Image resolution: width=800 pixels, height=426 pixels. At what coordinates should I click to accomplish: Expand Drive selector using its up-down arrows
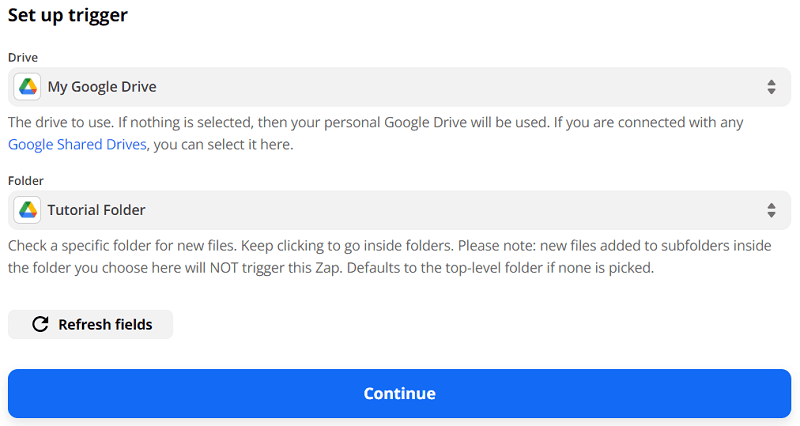(771, 87)
